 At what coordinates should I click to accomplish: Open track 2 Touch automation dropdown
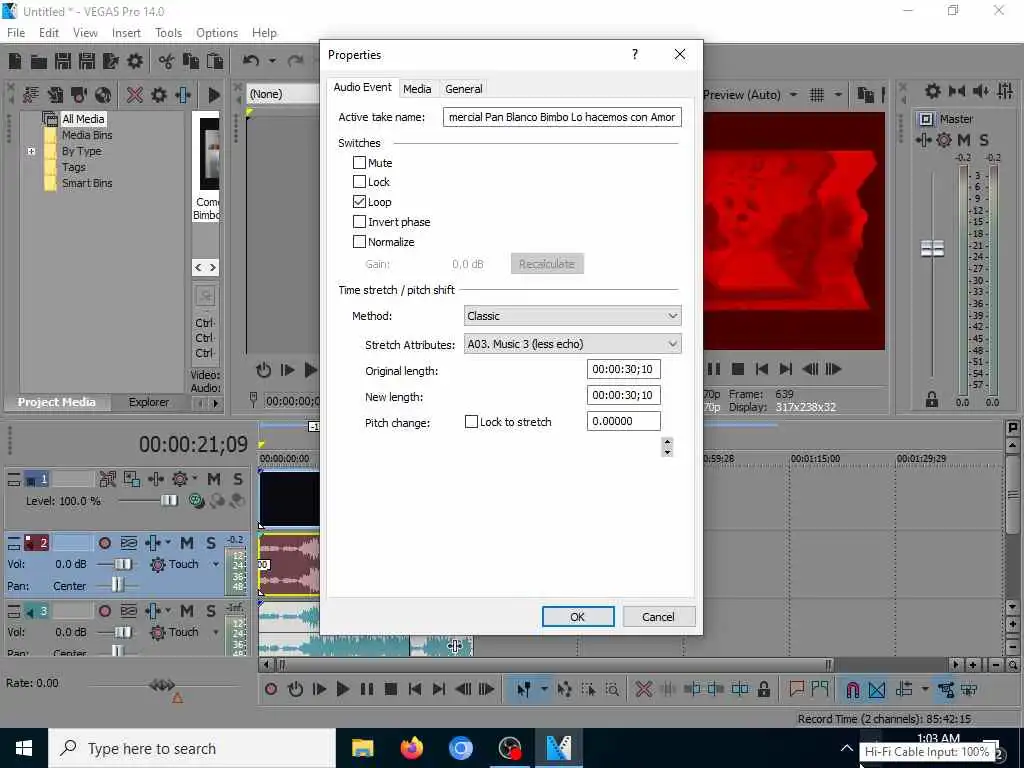216,564
